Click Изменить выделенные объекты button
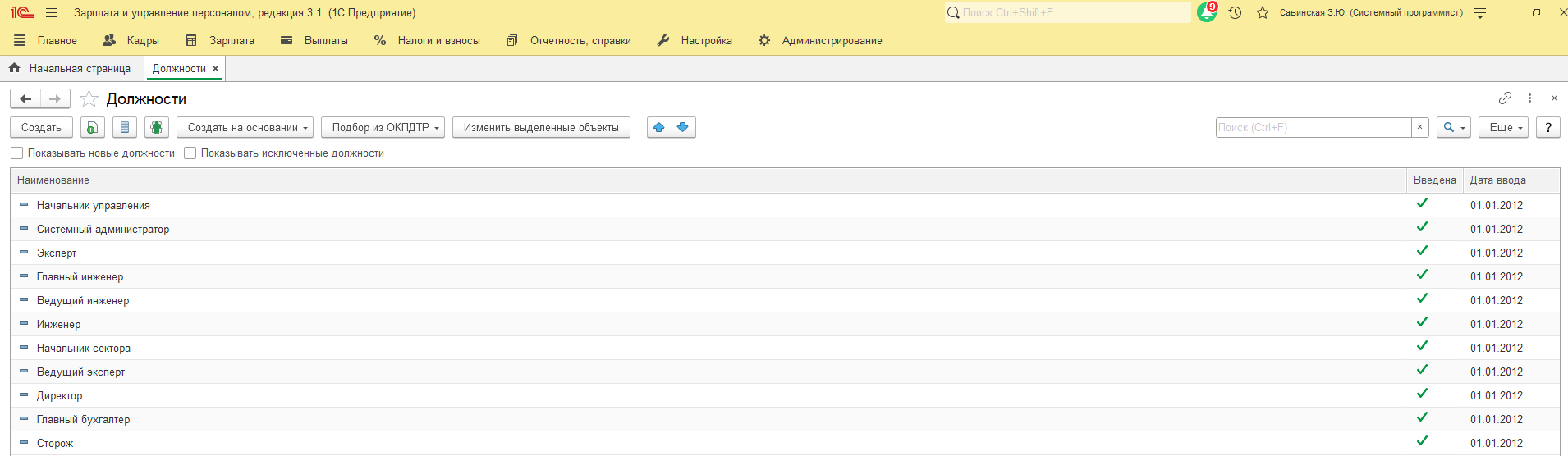This screenshot has height=456, width=1568. tap(541, 127)
